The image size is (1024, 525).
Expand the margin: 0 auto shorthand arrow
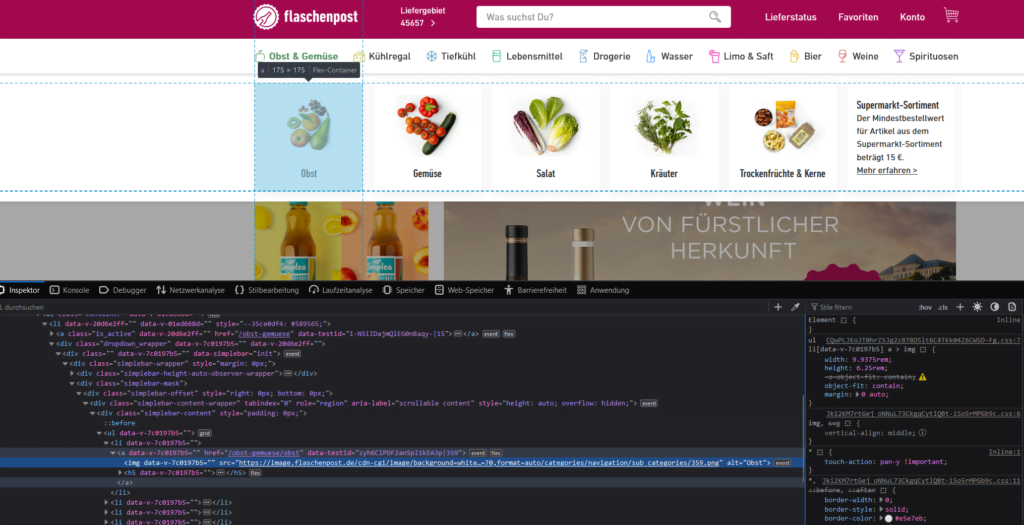[858, 394]
